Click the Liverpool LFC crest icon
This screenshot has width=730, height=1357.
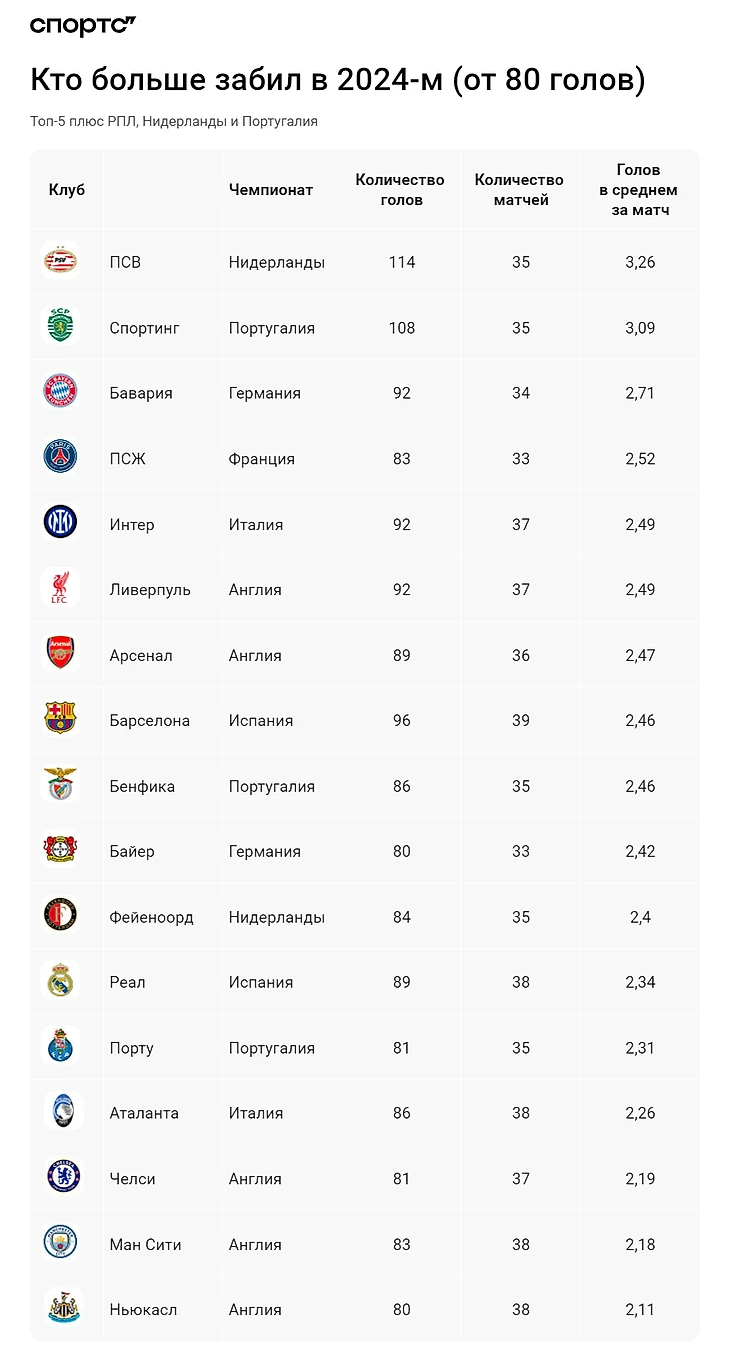pyautogui.click(x=60, y=588)
